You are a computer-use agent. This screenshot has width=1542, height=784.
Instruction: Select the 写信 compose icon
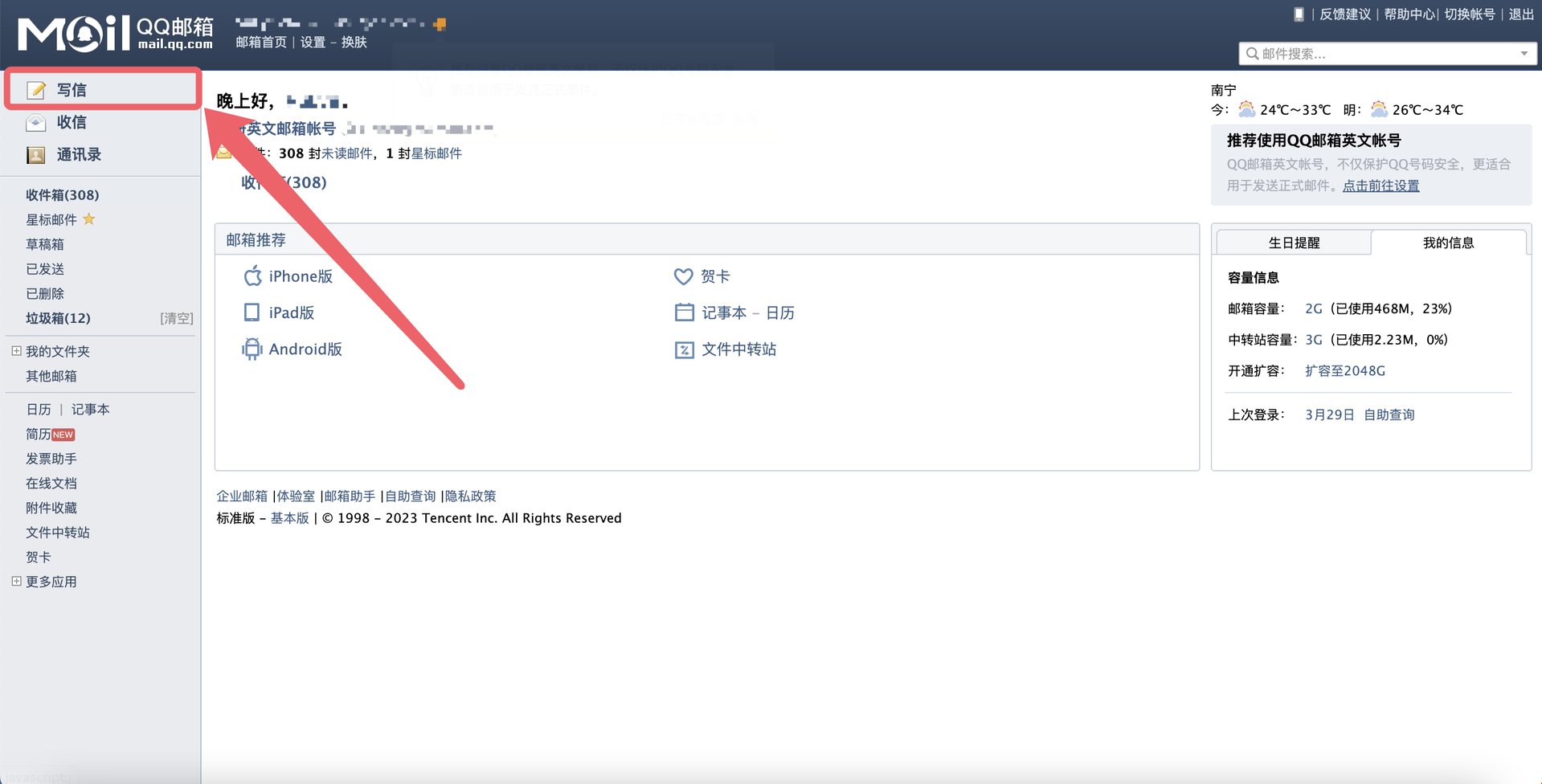tap(37, 89)
